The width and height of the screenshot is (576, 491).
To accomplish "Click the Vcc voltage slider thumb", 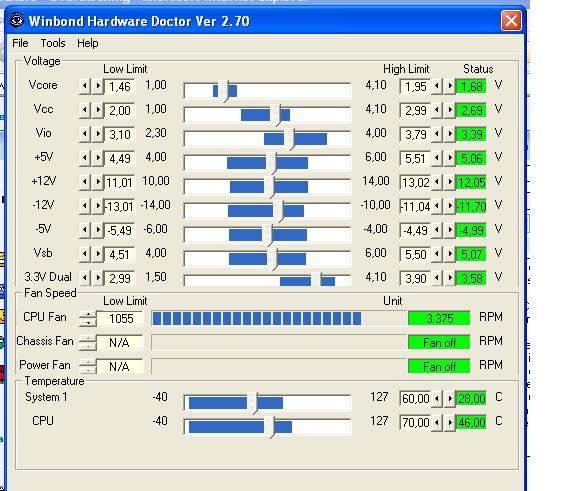I will point(275,115).
